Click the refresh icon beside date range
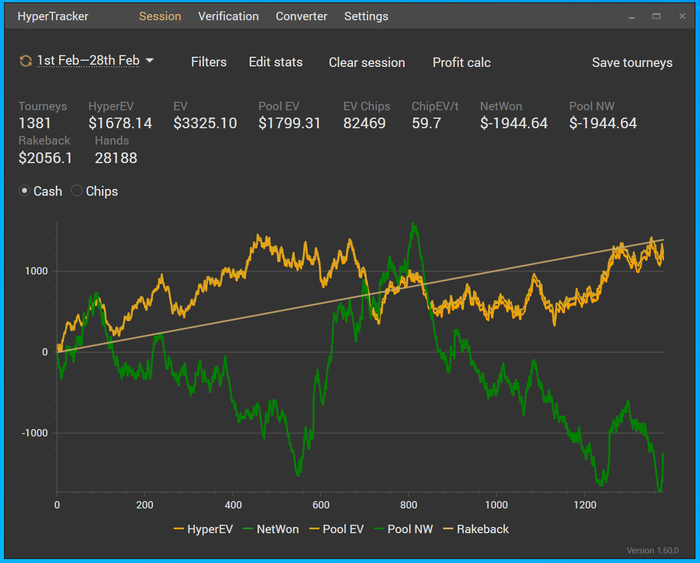The height and width of the screenshot is (563, 700). coord(25,61)
